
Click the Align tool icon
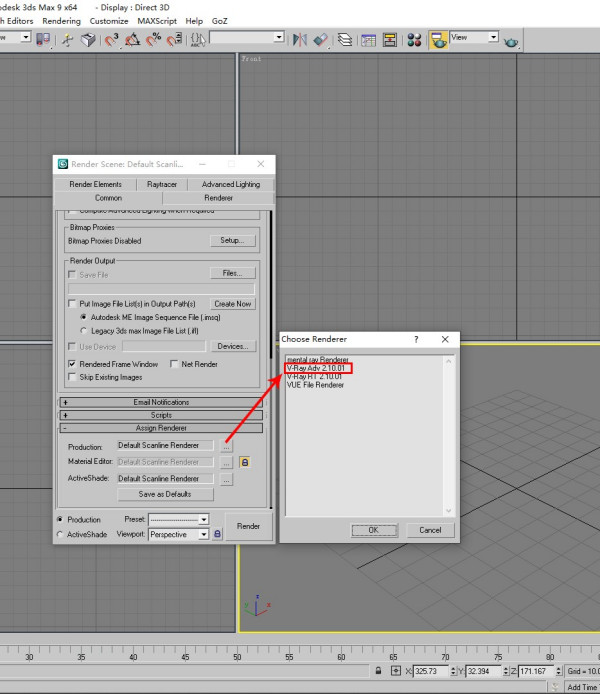pos(321,39)
